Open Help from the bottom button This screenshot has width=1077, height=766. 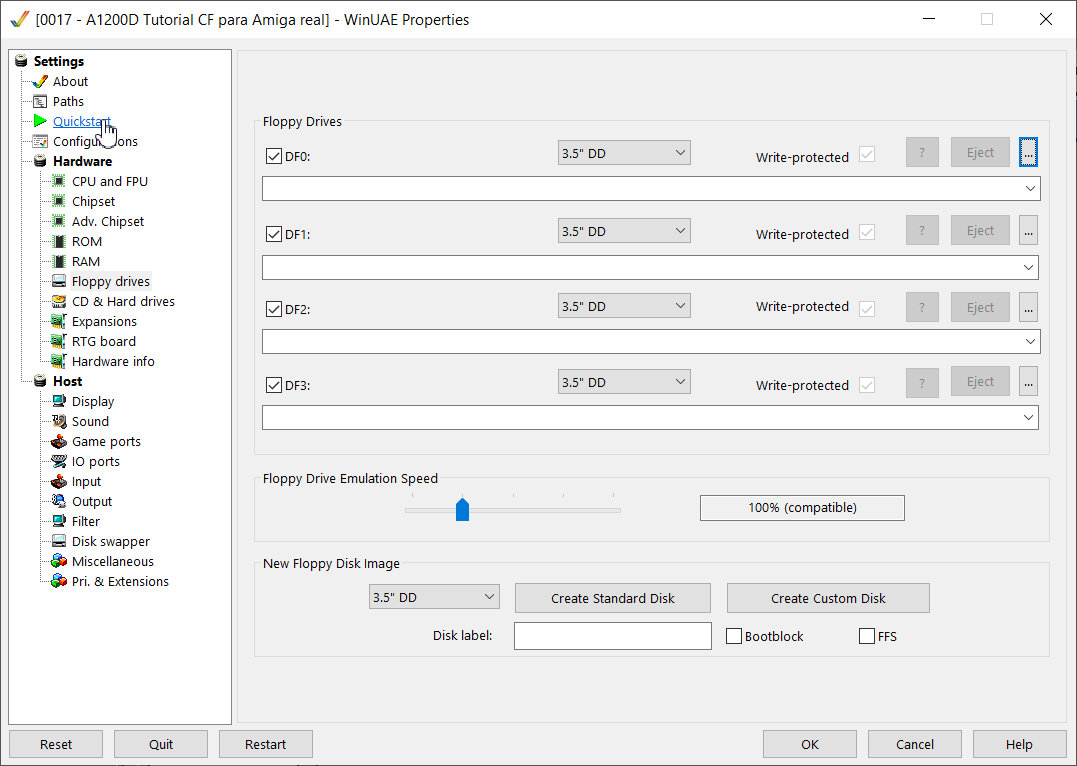[1019, 744]
